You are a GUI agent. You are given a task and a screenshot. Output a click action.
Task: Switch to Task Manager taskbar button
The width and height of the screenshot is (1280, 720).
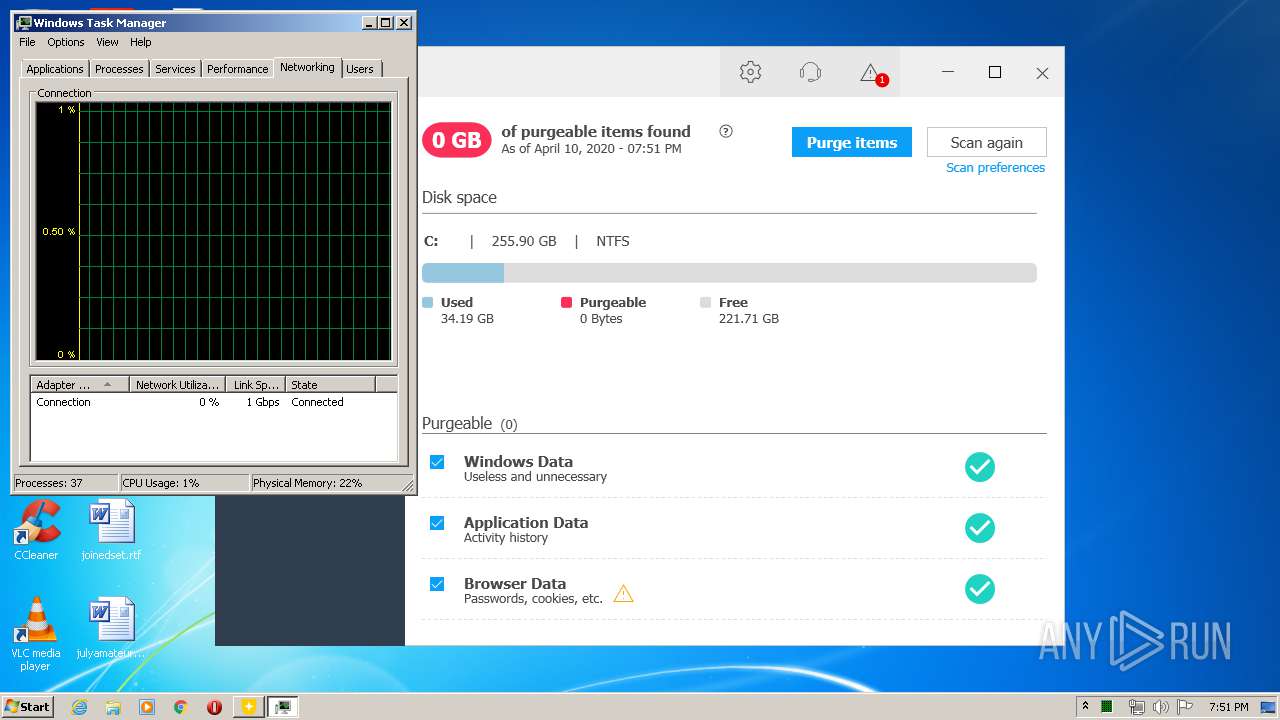click(283, 707)
